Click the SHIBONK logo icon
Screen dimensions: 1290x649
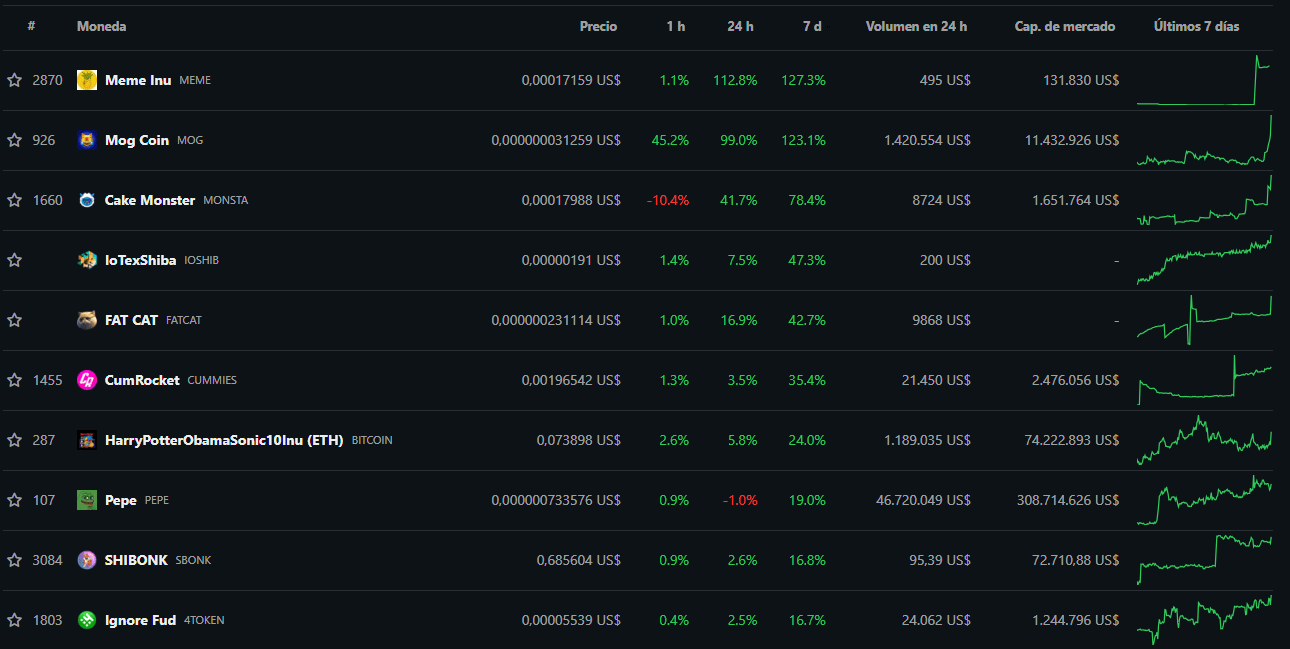click(87, 560)
